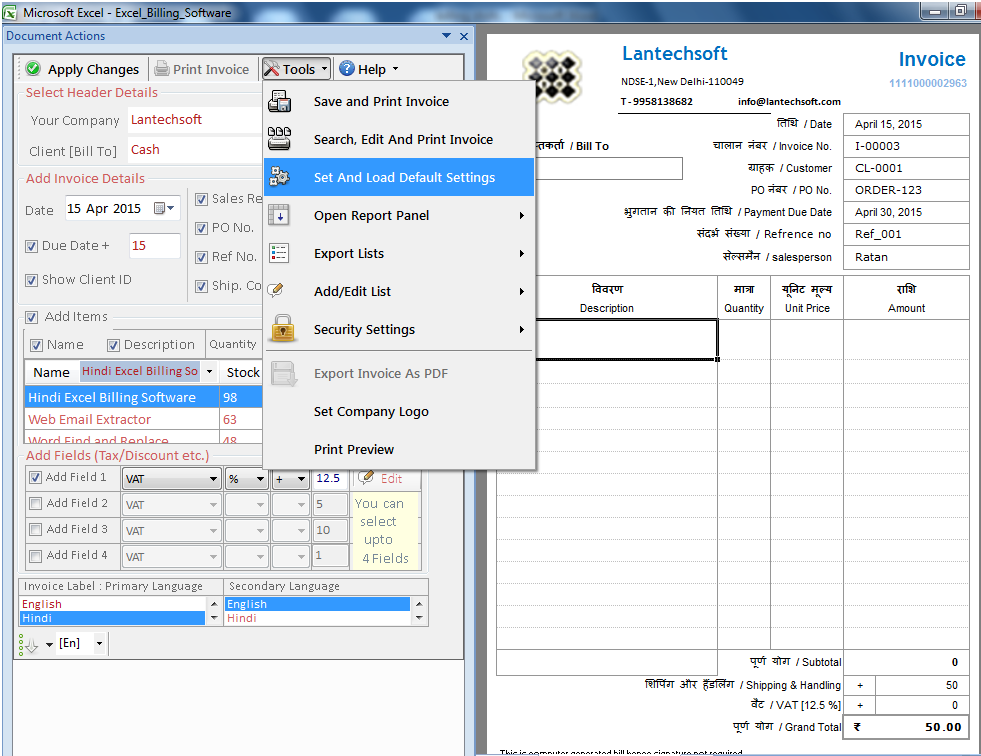Open the Security Settings menu entry
The height and width of the screenshot is (756, 981).
pos(399,329)
